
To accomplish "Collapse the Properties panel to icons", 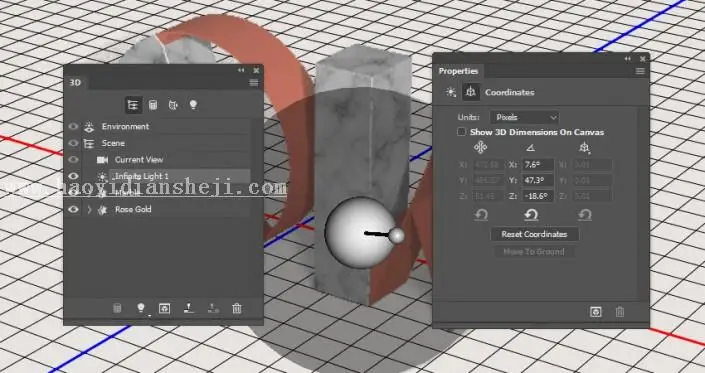I will tap(628, 59).
